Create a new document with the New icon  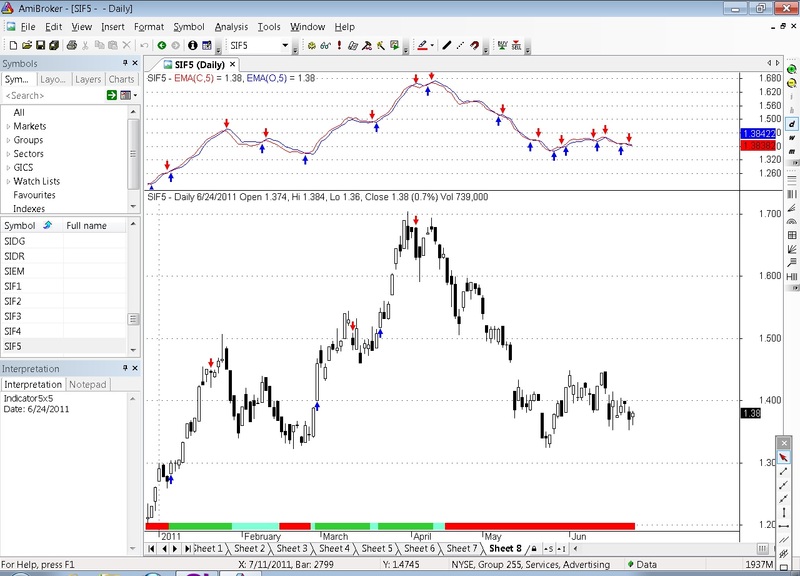(x=13, y=45)
